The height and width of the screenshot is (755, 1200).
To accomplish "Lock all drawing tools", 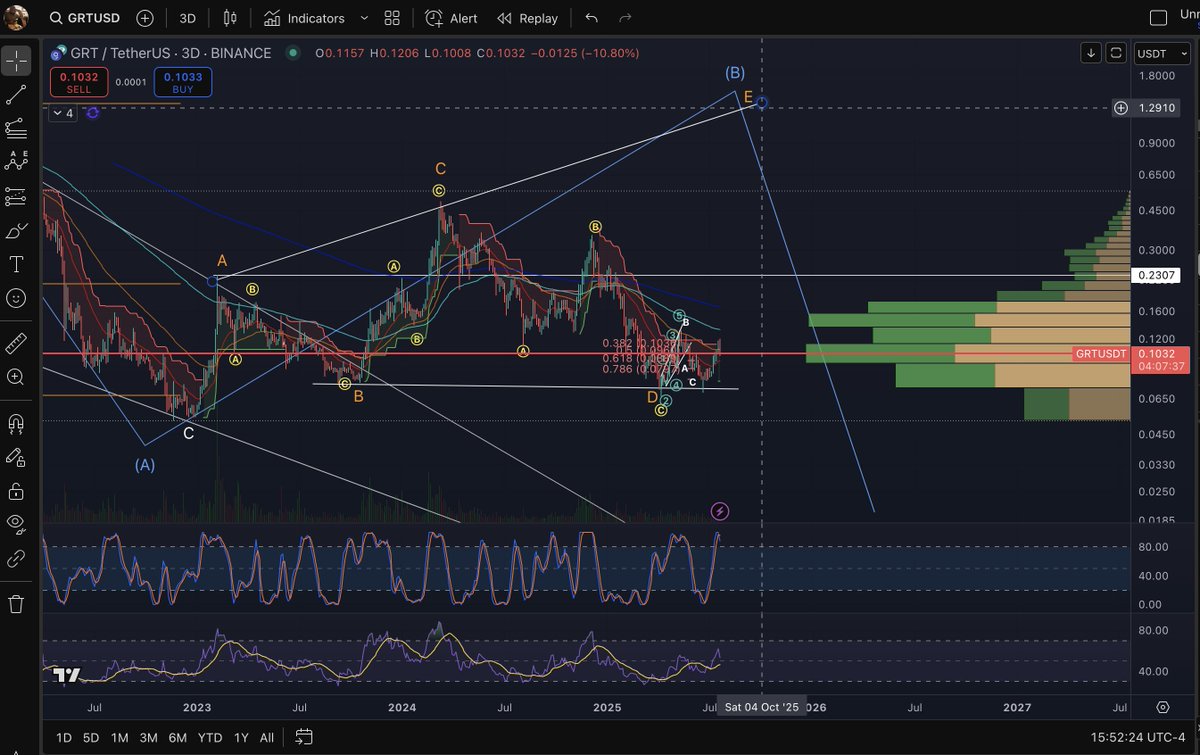I will pyautogui.click(x=16, y=491).
